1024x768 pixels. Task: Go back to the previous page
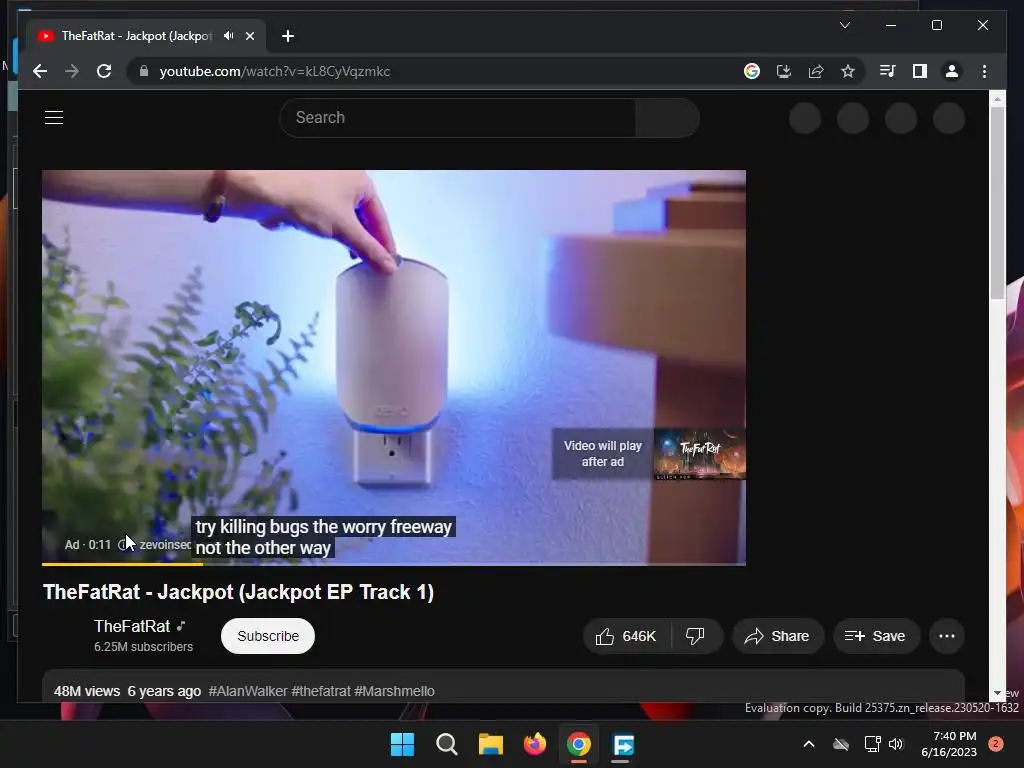40,71
